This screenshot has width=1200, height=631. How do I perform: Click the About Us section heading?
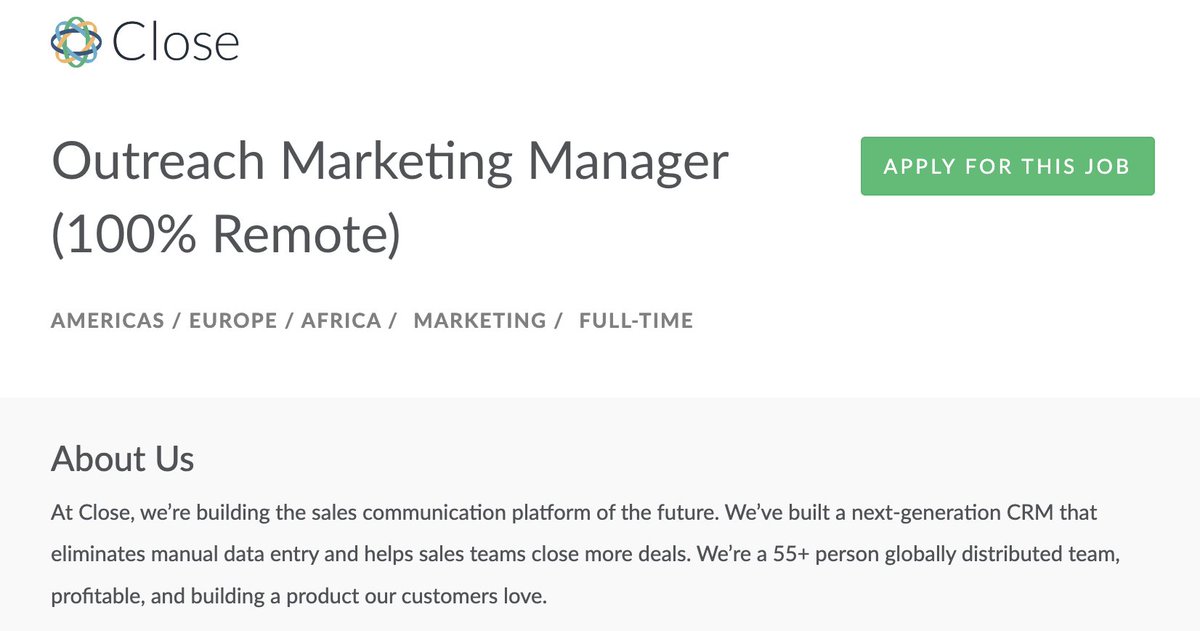coord(122,459)
